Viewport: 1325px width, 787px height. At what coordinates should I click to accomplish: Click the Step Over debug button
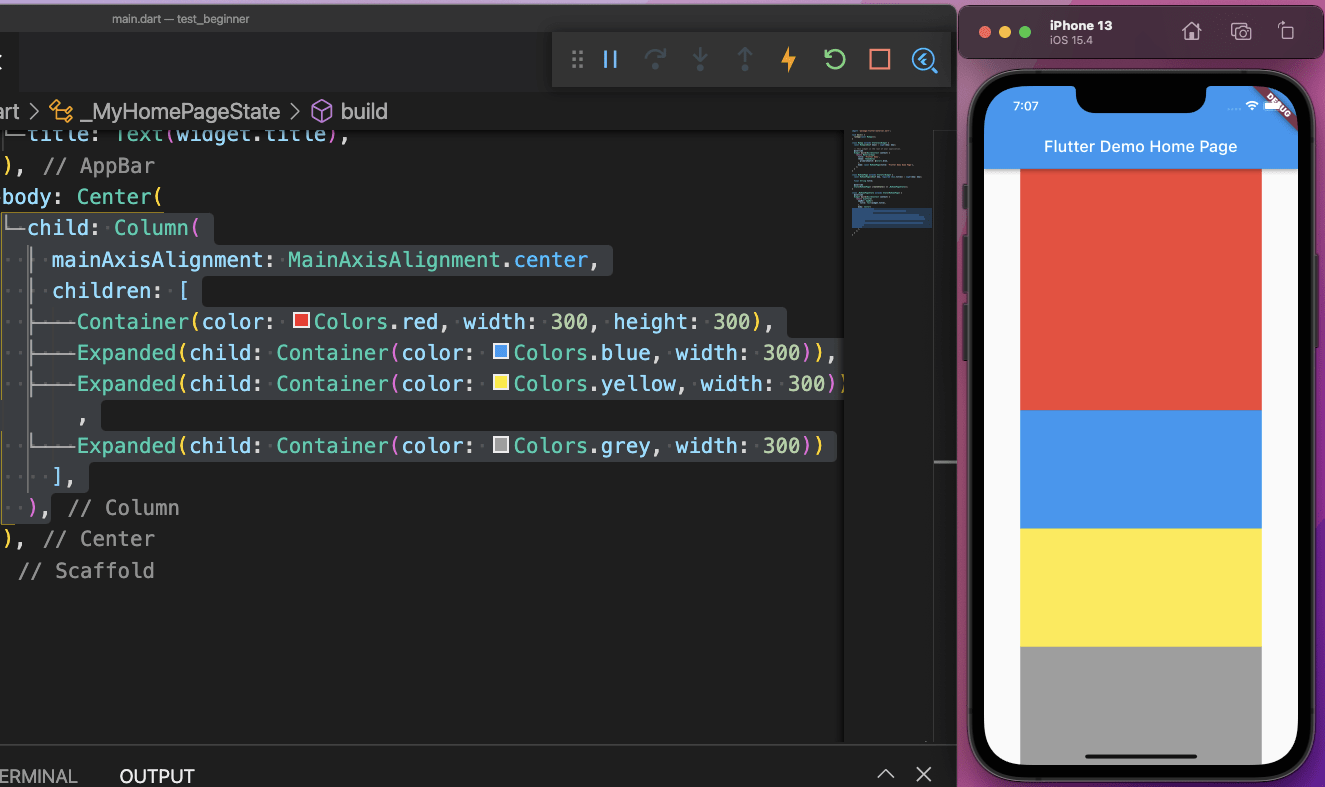pos(655,60)
